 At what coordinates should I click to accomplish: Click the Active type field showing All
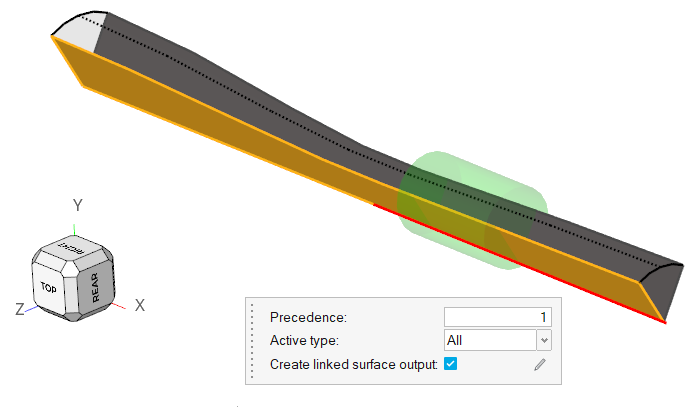pos(490,340)
